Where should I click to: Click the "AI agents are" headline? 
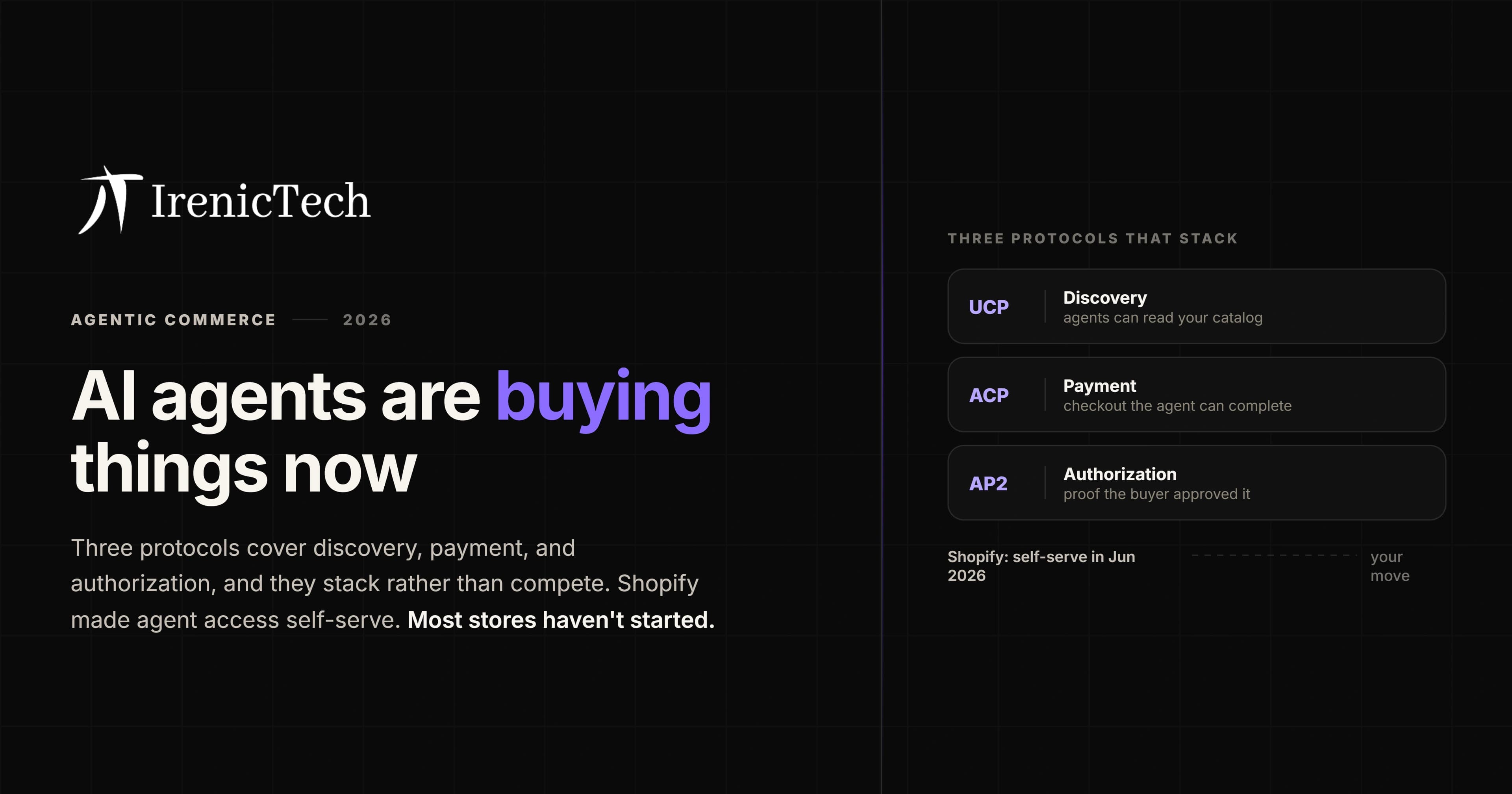coord(276,397)
